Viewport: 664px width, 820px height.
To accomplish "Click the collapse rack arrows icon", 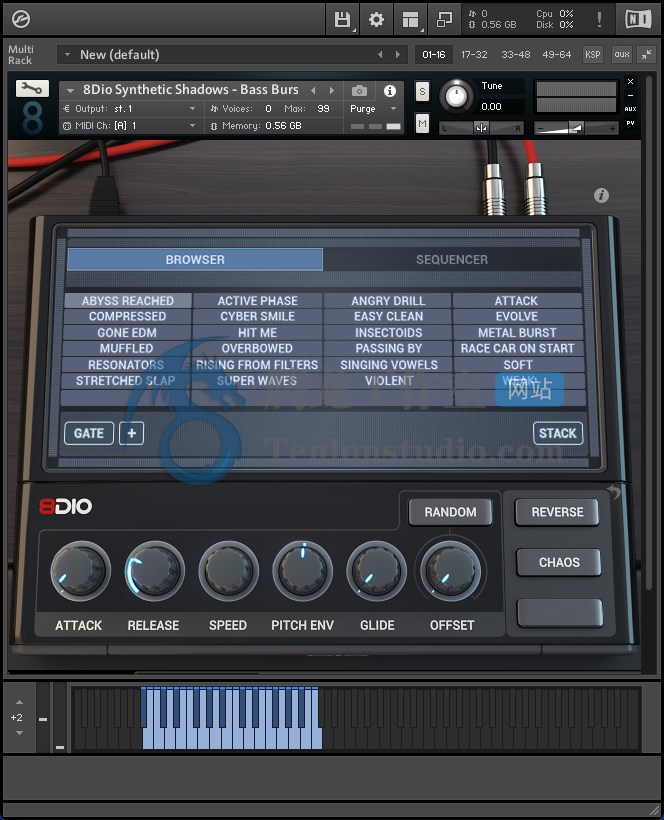I will [x=647, y=54].
